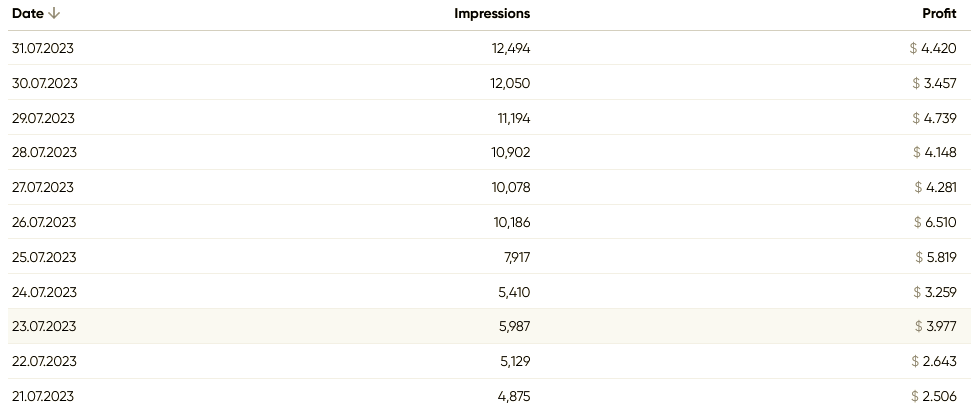
Task: Click impressions value 7,917
Action: tap(517, 257)
